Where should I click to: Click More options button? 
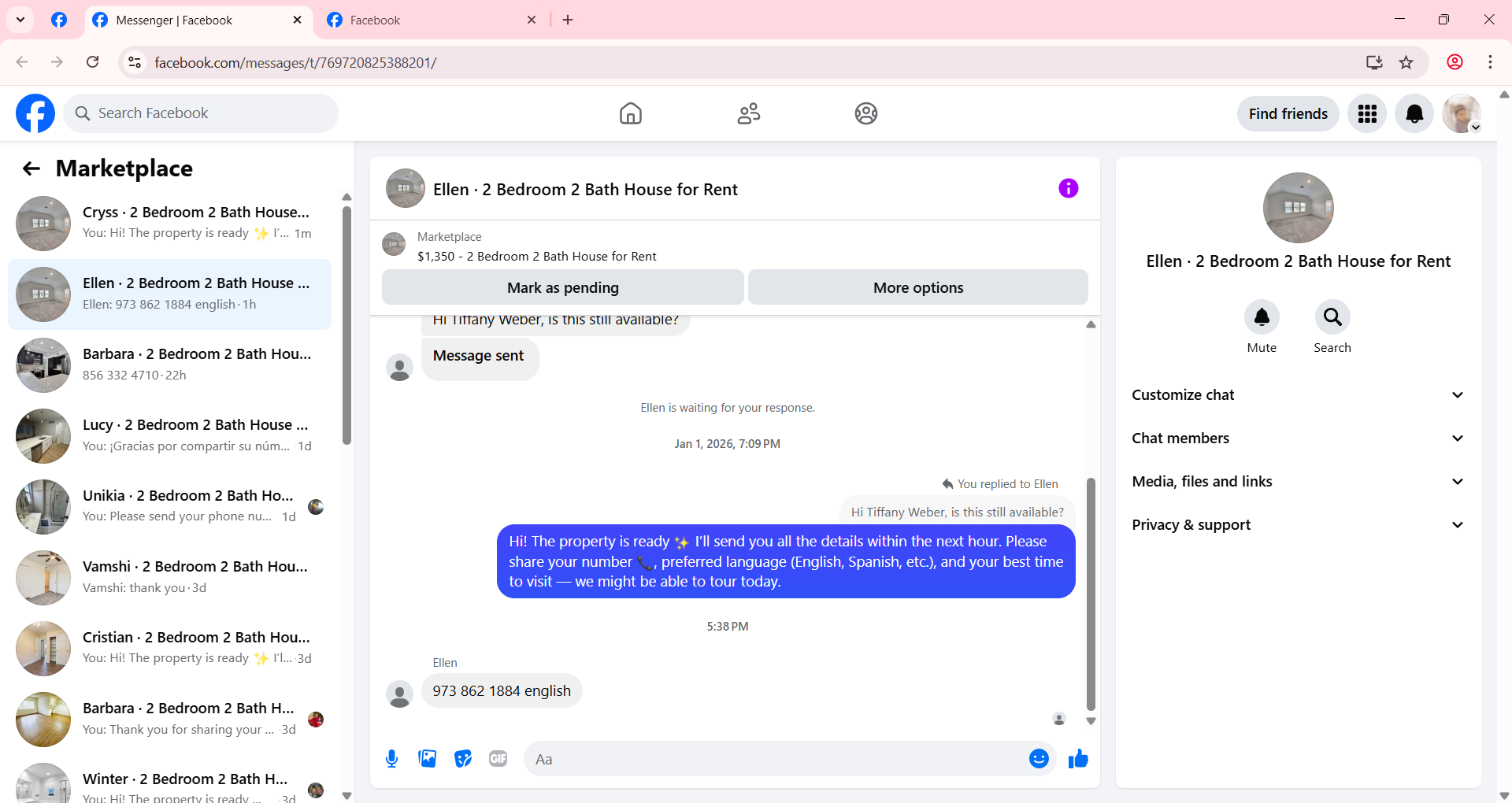click(x=918, y=287)
